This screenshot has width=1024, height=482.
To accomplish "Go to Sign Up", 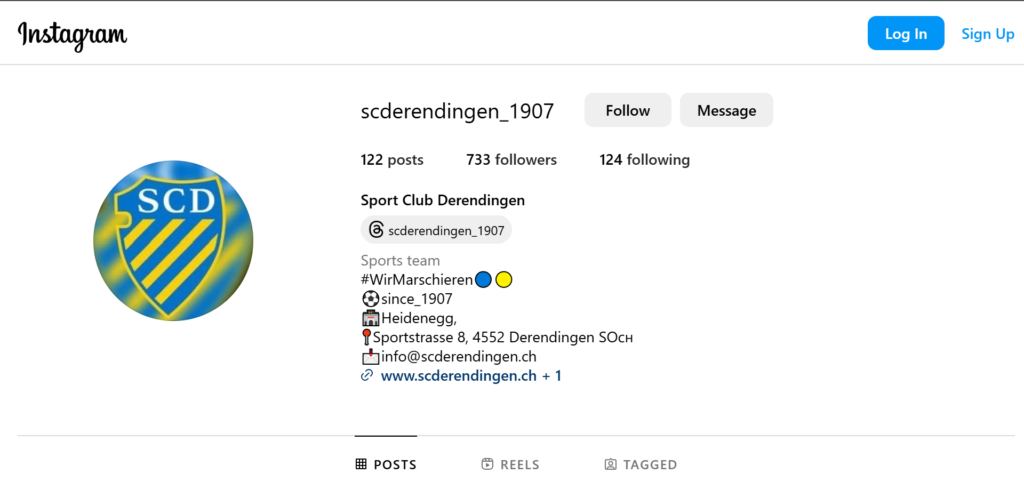I will [x=988, y=34].
